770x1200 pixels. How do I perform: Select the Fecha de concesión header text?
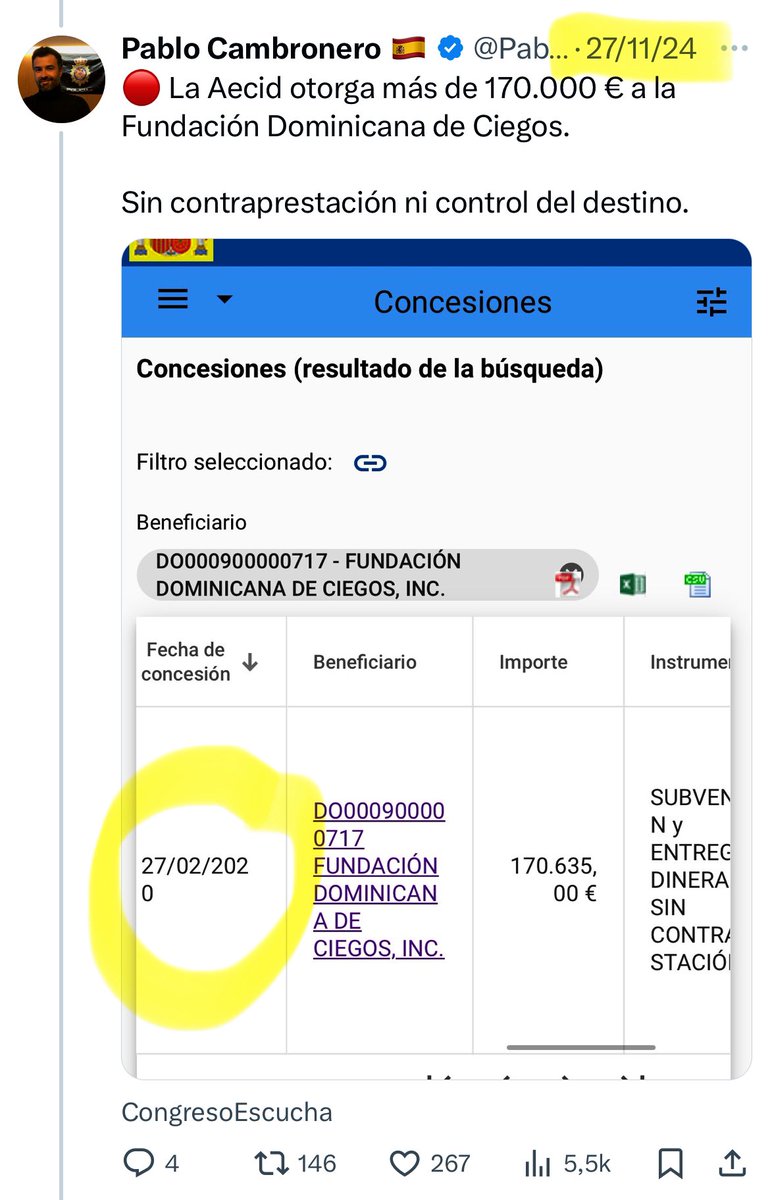[x=186, y=662]
